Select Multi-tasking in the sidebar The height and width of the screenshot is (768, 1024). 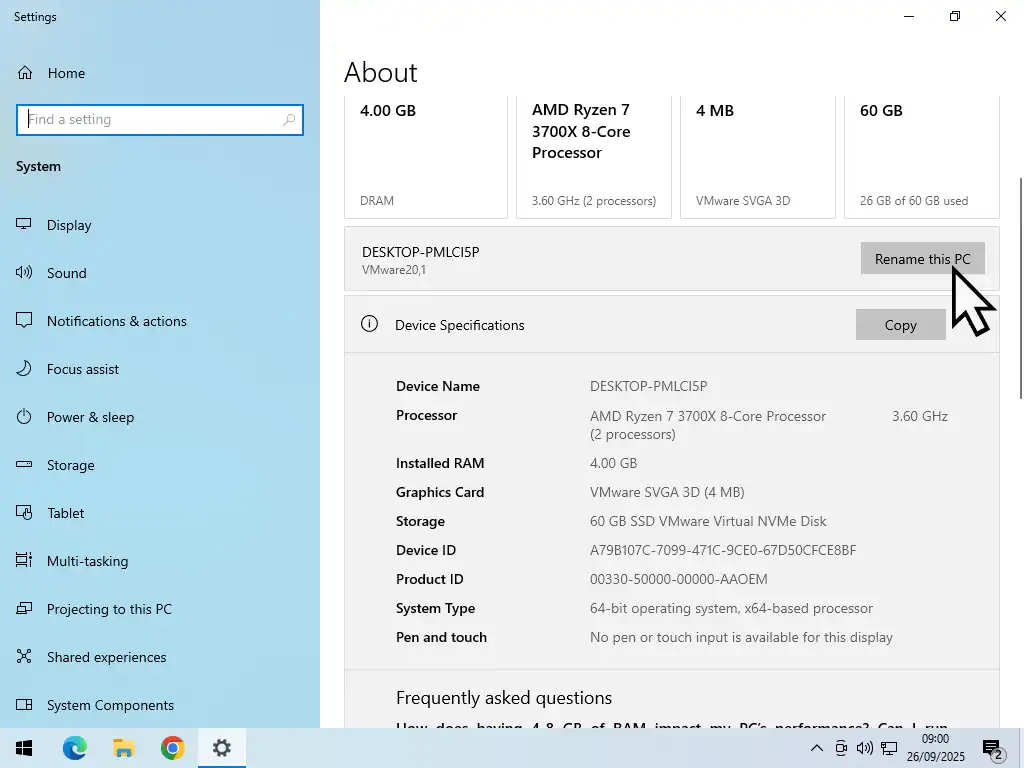click(87, 561)
